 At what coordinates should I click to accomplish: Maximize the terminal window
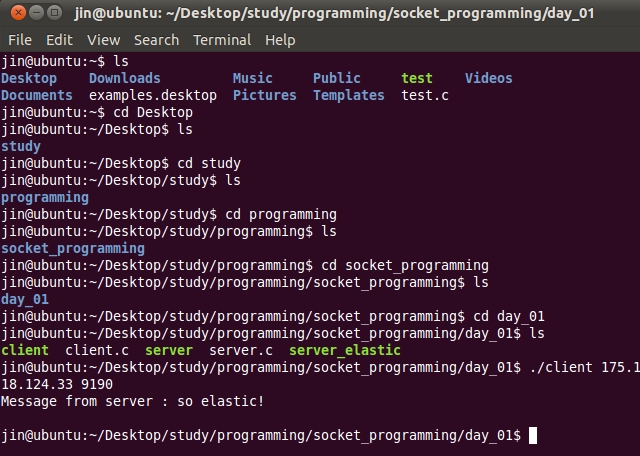(53, 14)
